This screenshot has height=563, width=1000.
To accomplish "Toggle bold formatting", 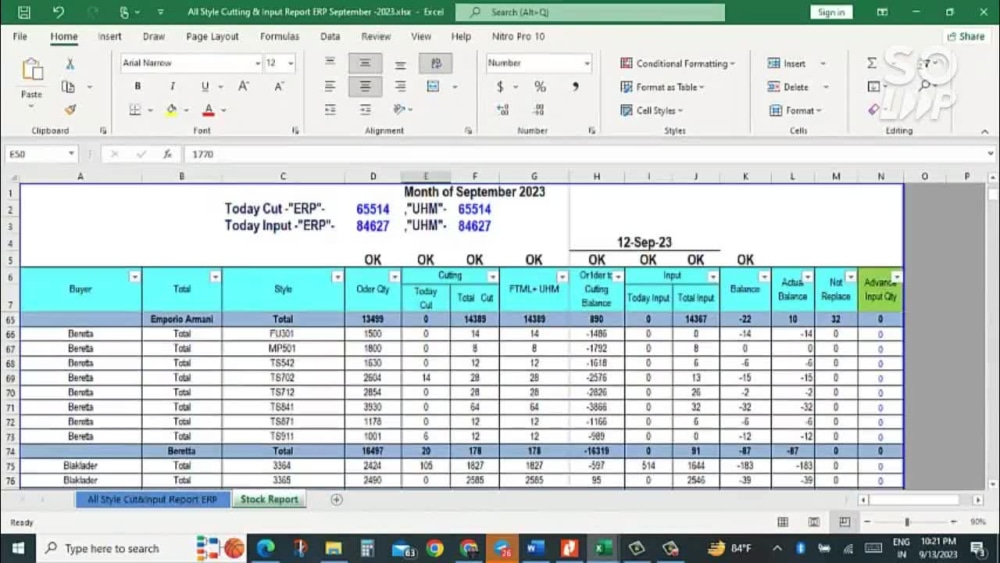I will point(137,86).
